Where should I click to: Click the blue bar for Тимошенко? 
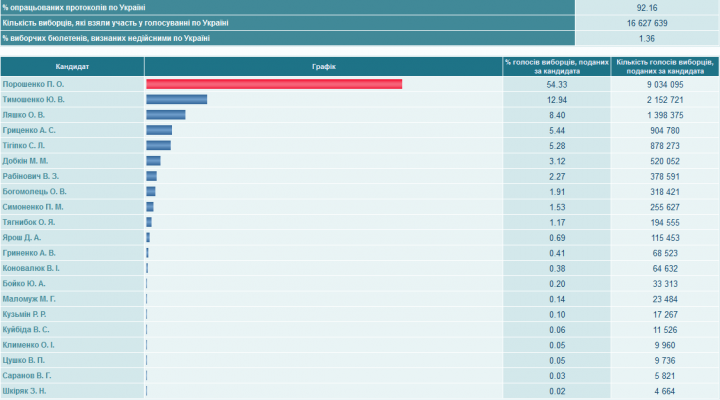click(x=176, y=100)
